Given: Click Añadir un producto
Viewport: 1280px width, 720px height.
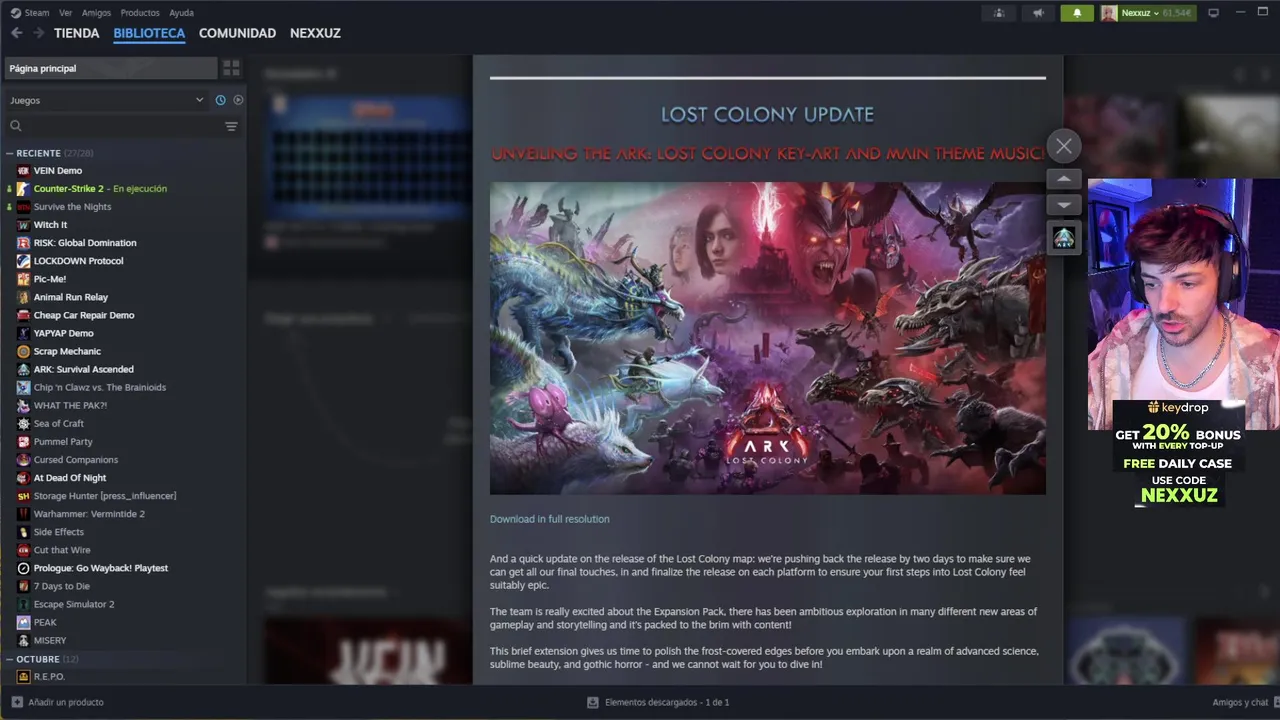Looking at the screenshot, I should tap(57, 702).
